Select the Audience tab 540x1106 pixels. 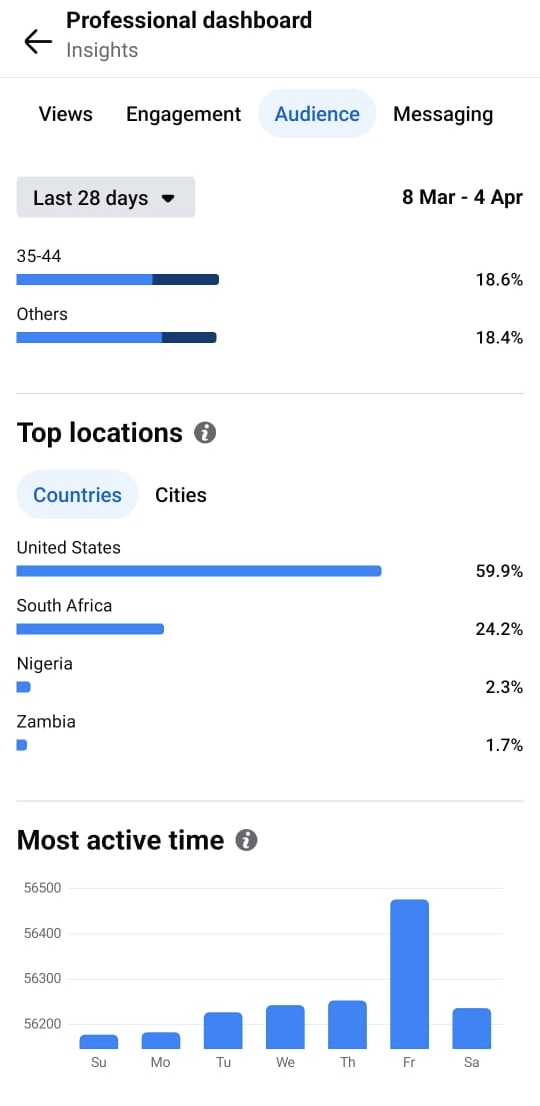(x=317, y=114)
